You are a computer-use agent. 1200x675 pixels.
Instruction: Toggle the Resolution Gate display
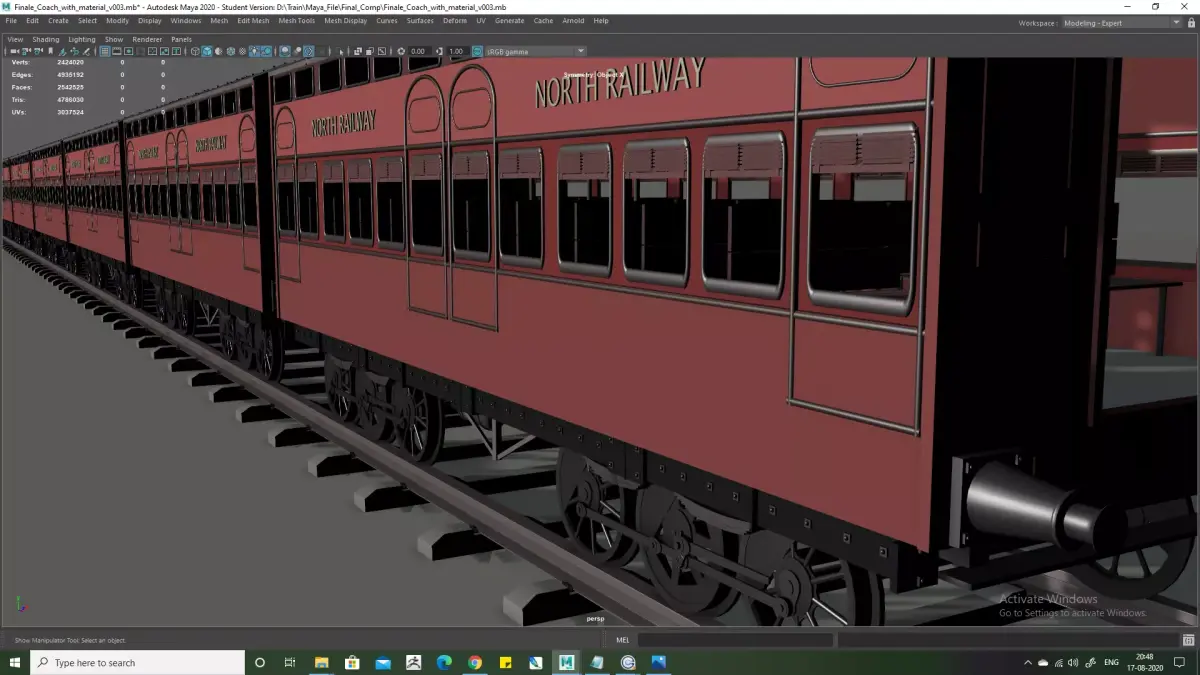pyautogui.click(x=128, y=51)
